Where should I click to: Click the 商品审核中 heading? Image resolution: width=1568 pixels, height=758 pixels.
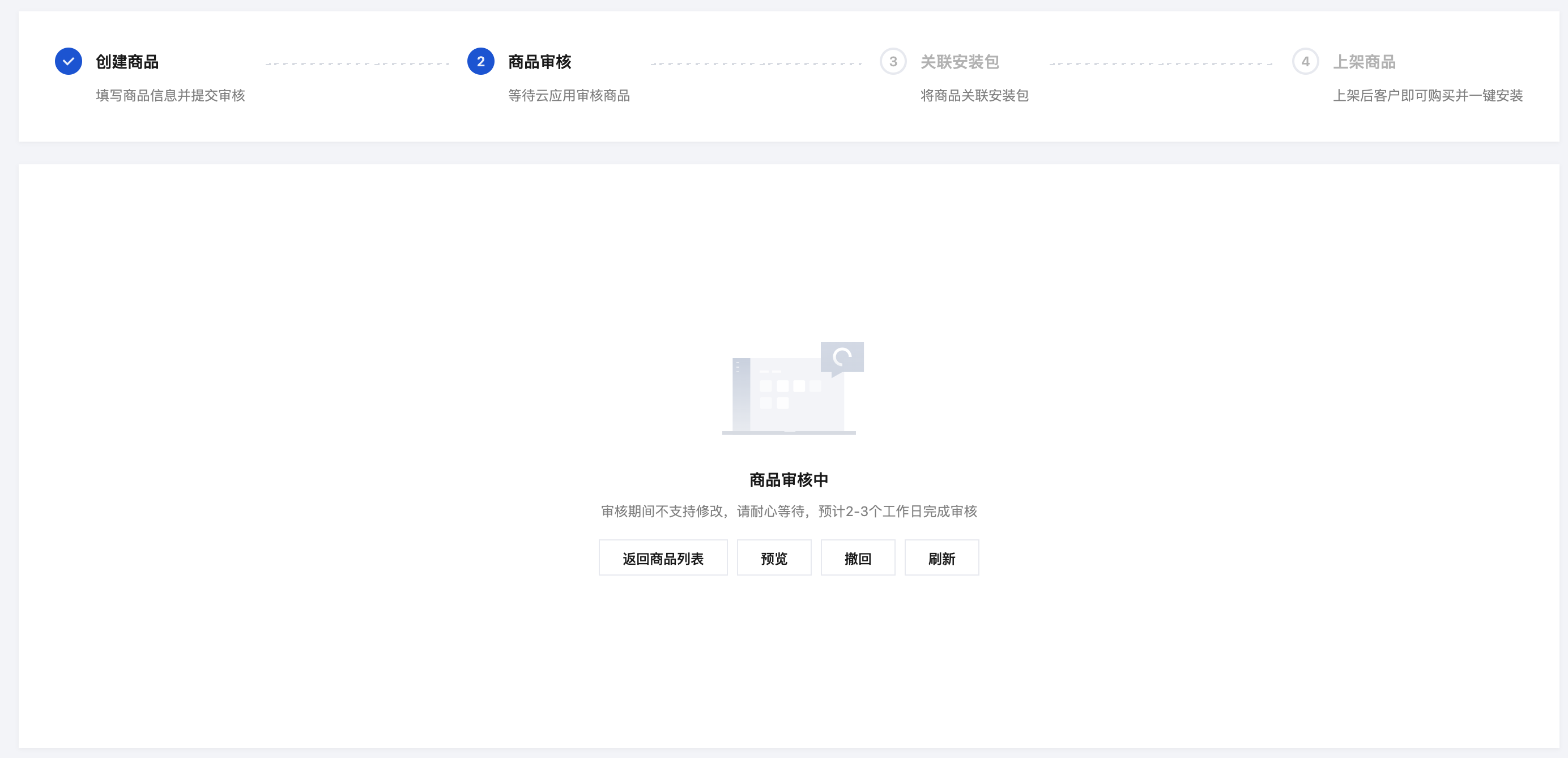point(789,480)
